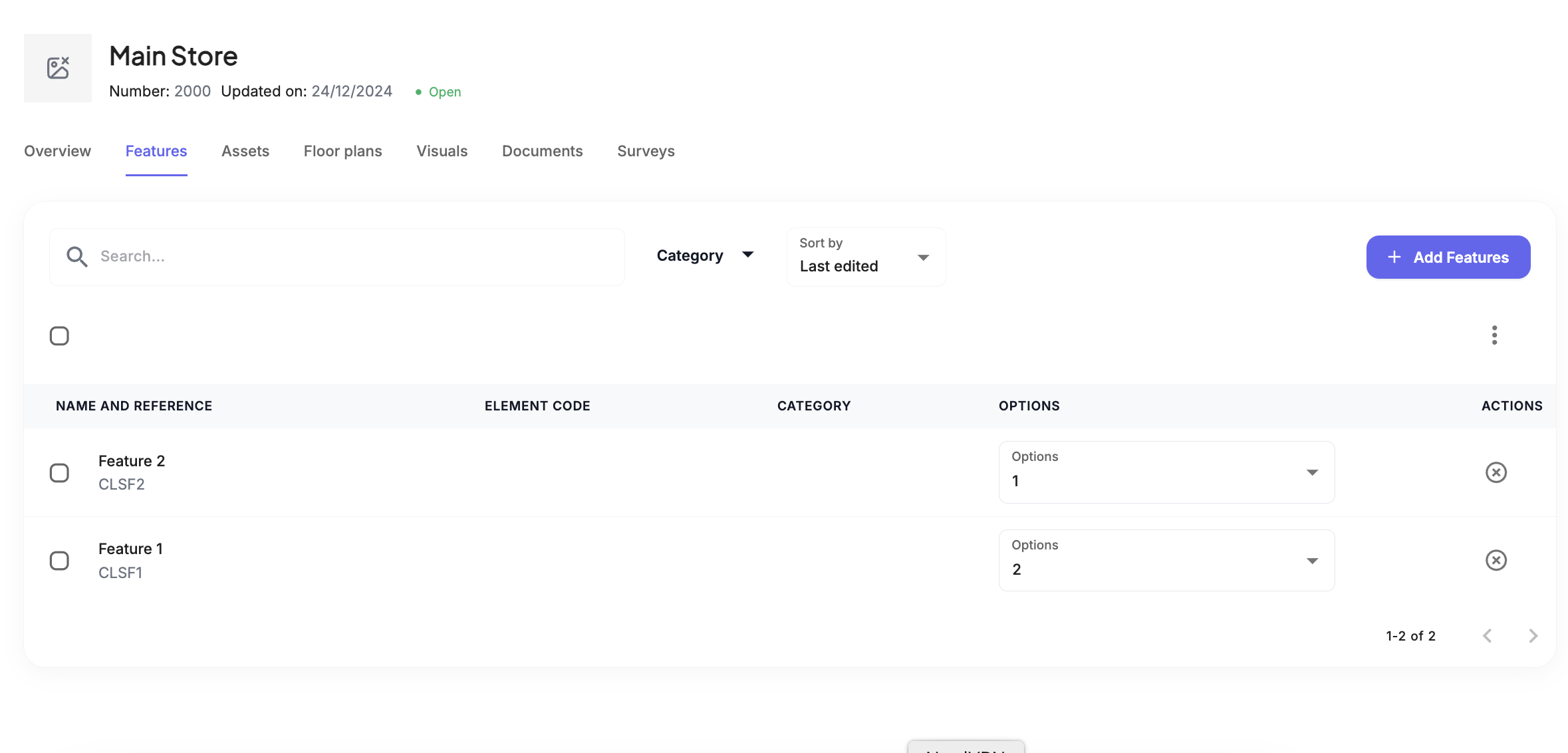
Task: Go to previous page arrow
Action: (x=1488, y=636)
